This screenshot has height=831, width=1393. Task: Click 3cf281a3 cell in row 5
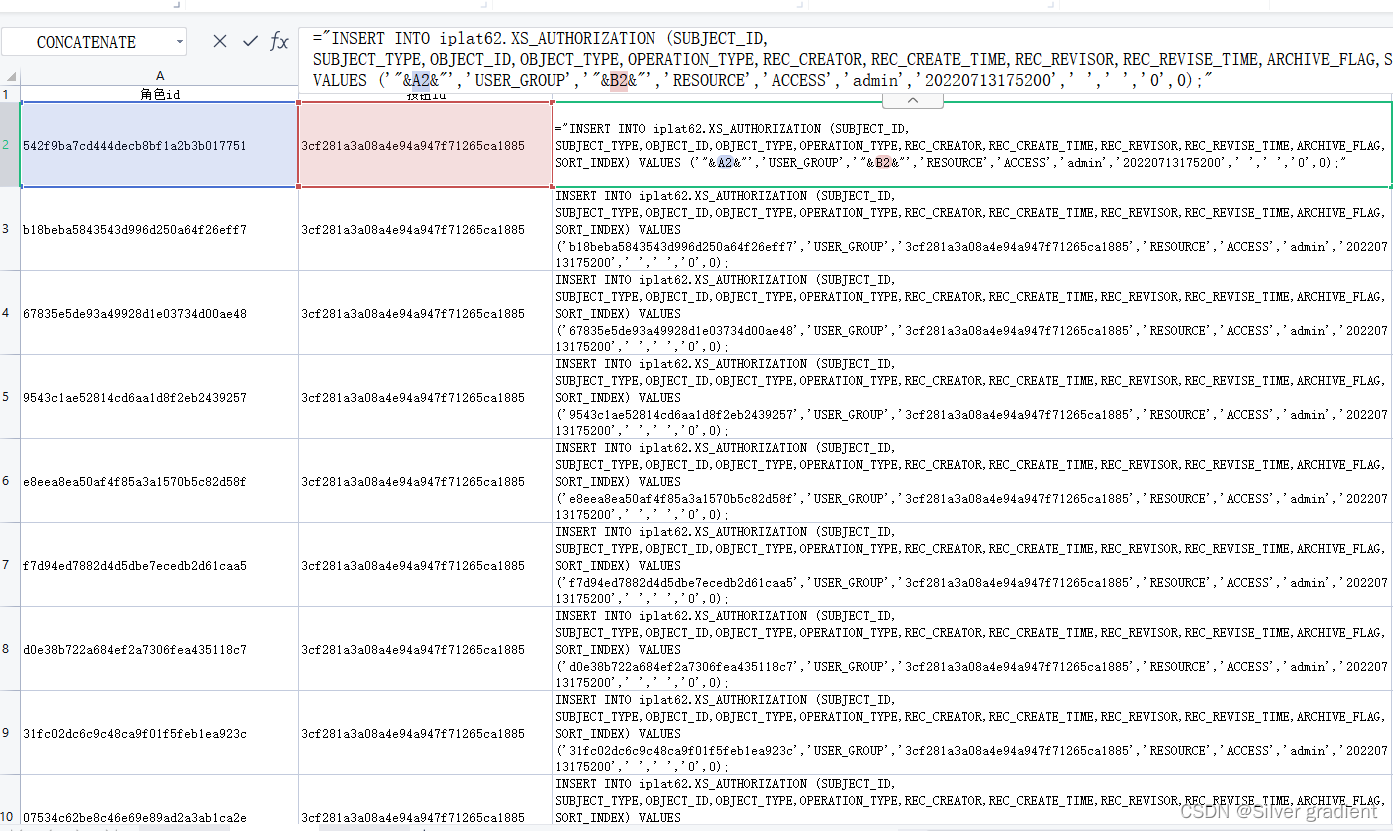click(x=425, y=397)
